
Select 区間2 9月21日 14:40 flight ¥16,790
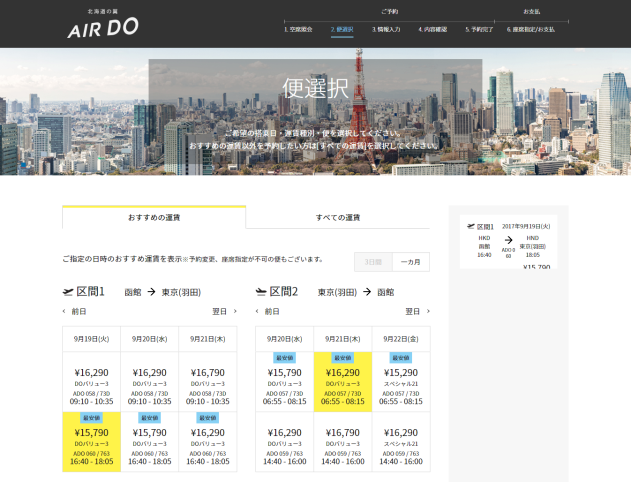point(343,442)
